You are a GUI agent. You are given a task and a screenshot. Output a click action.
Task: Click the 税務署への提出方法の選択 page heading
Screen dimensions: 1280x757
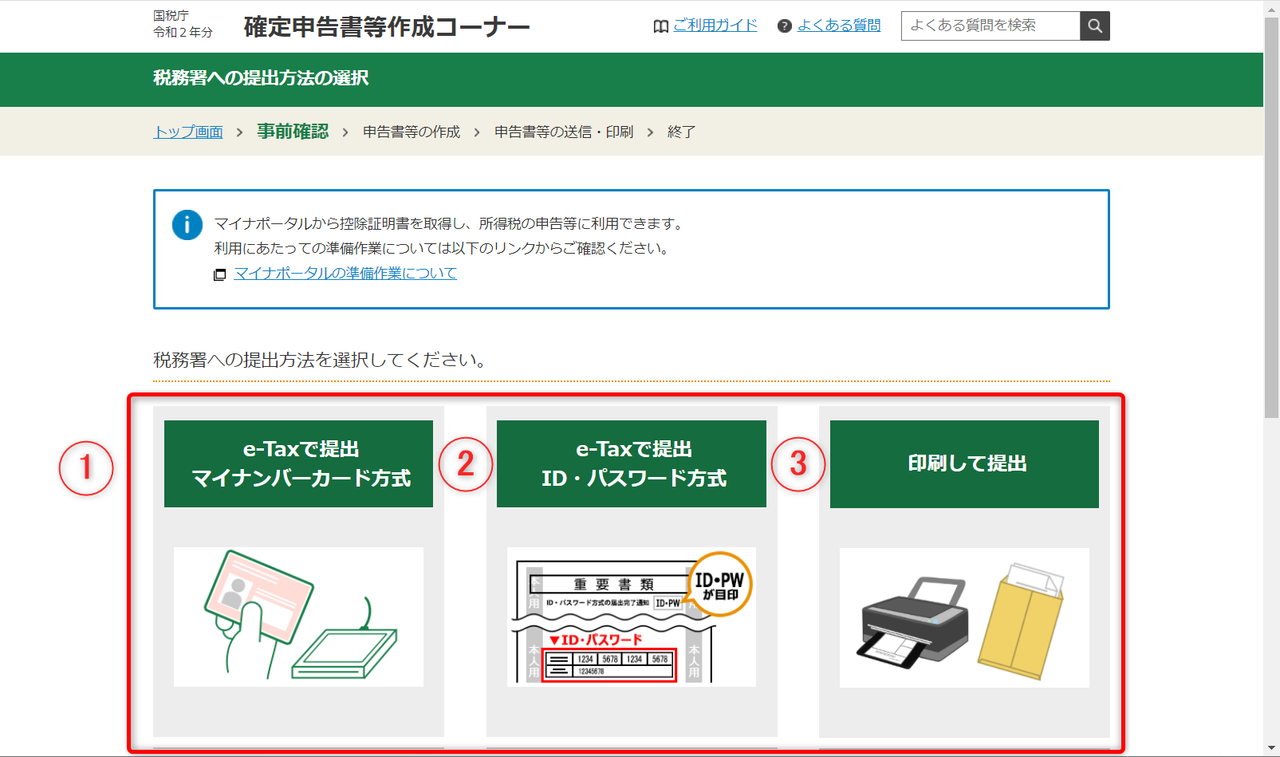pos(261,78)
